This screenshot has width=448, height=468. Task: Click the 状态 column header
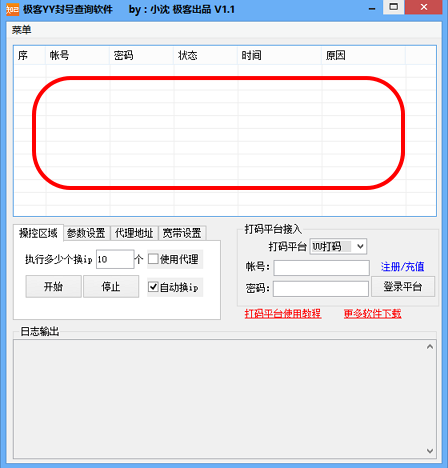pos(206,55)
